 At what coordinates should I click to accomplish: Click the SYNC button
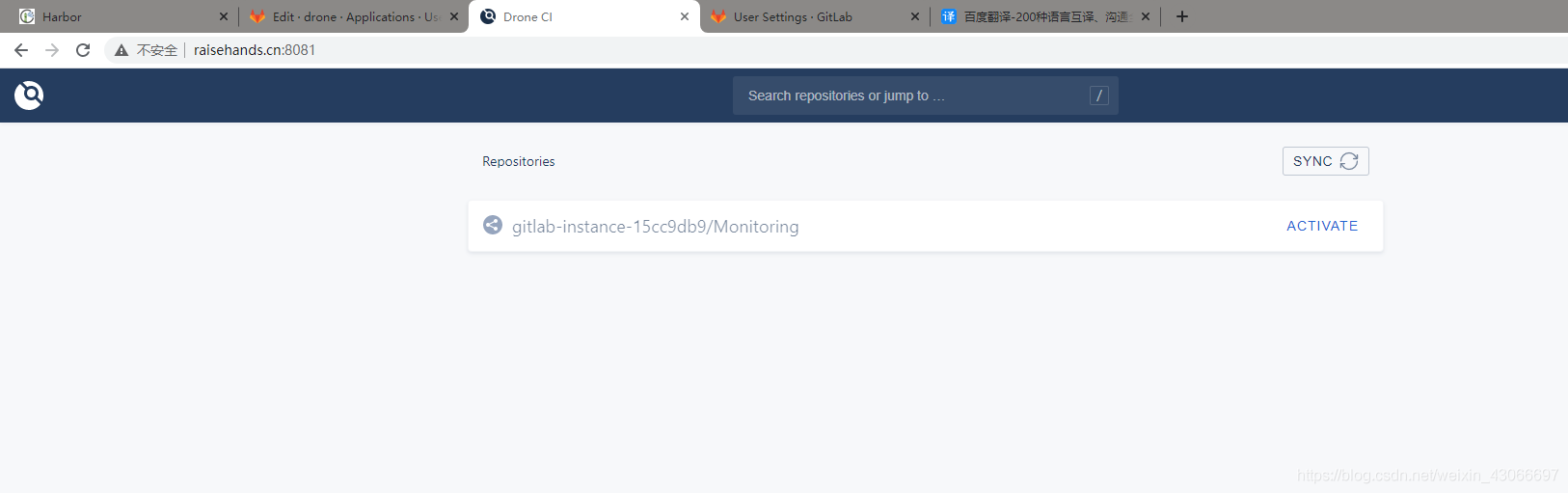[1326, 161]
